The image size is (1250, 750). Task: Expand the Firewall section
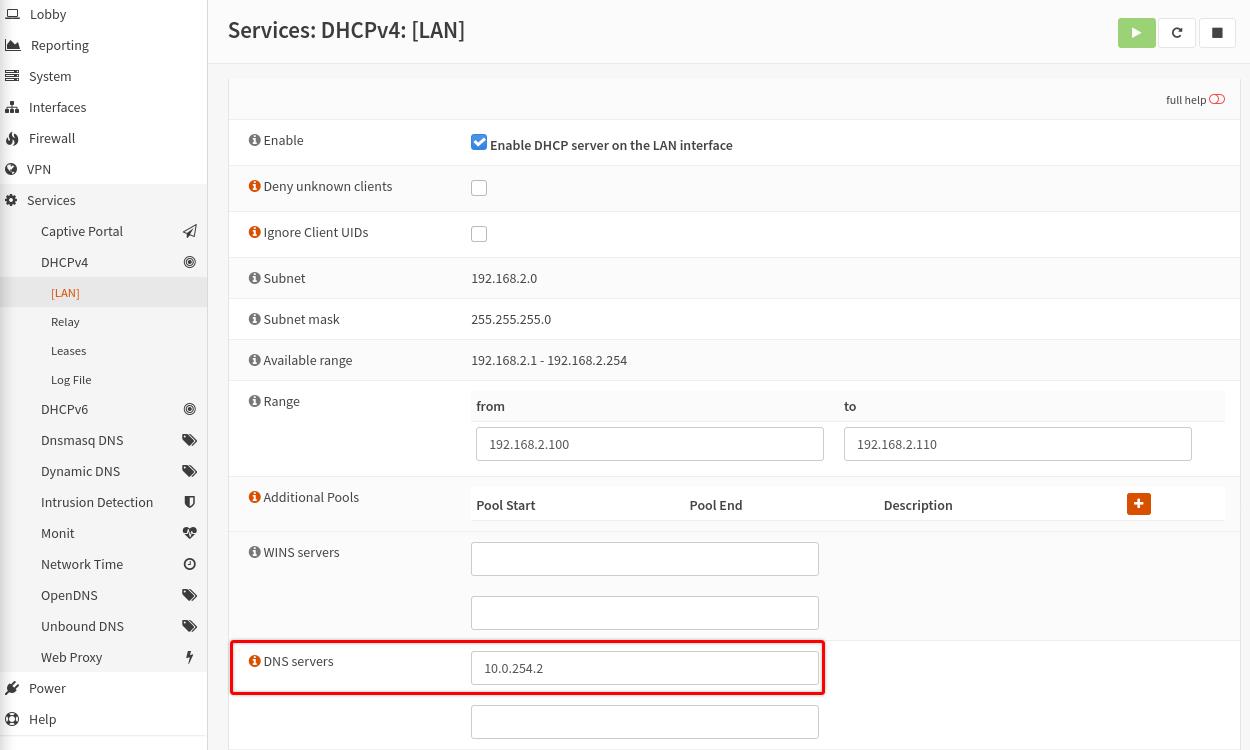tap(51, 138)
